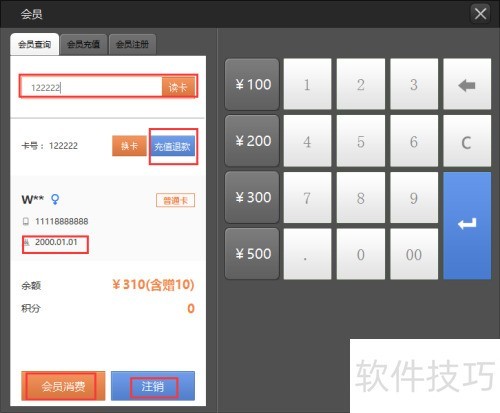
Task: Tap keypad digit 8
Action: (361, 197)
